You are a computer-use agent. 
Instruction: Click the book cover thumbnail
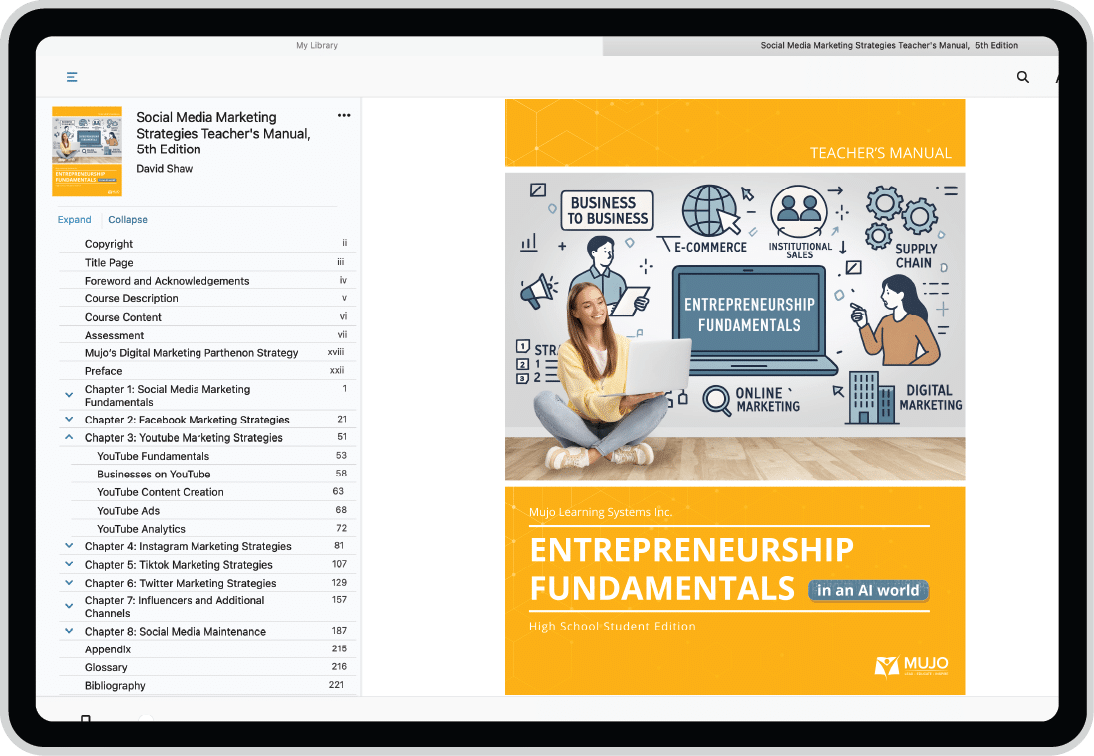coord(86,150)
